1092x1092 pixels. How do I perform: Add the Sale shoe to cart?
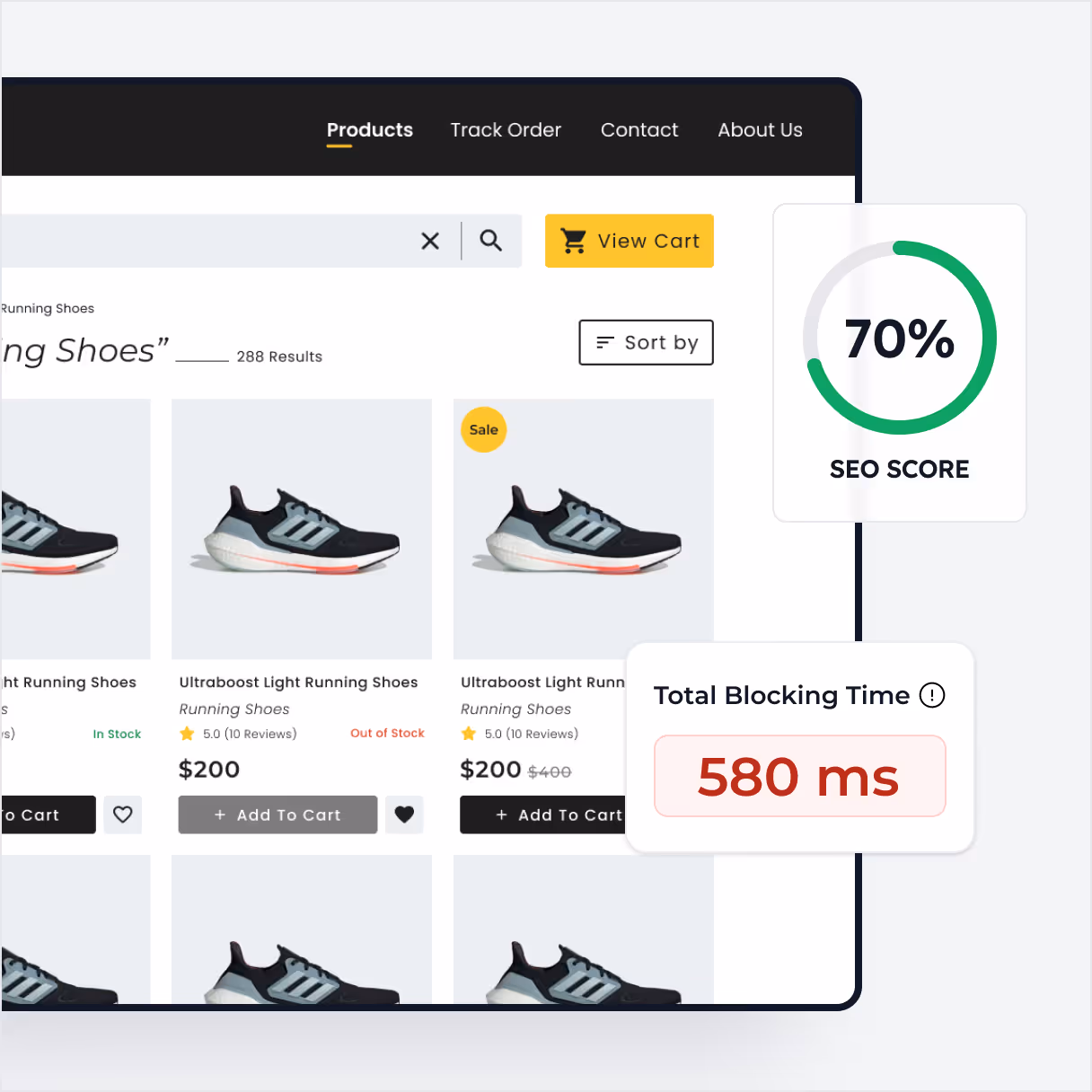[x=543, y=815]
